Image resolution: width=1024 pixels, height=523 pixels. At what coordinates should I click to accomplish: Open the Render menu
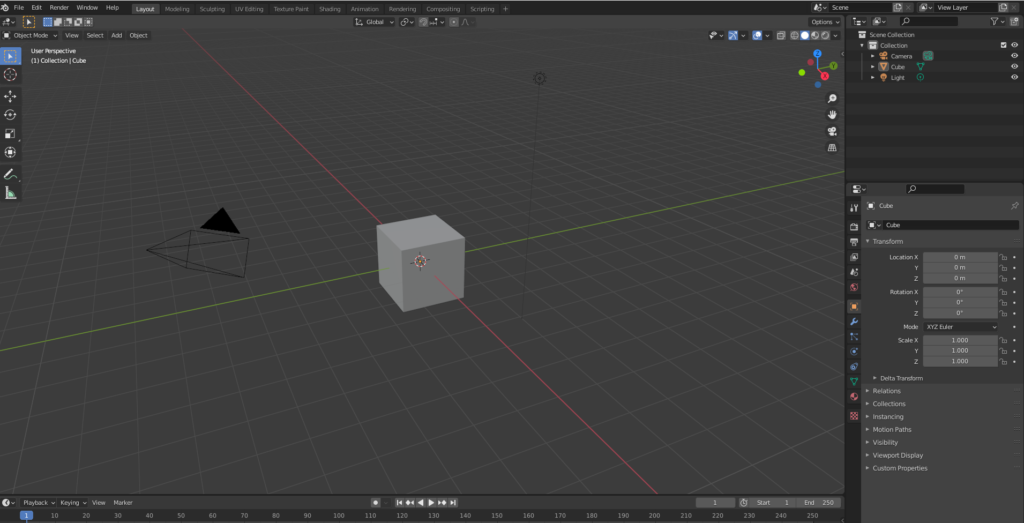(x=59, y=8)
